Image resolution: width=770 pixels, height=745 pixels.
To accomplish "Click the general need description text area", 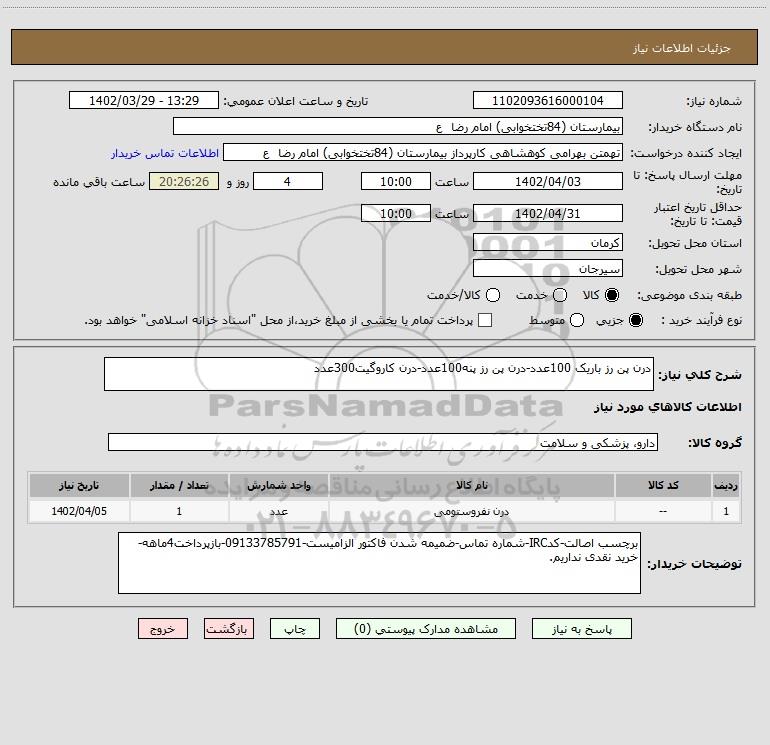I will (x=379, y=374).
